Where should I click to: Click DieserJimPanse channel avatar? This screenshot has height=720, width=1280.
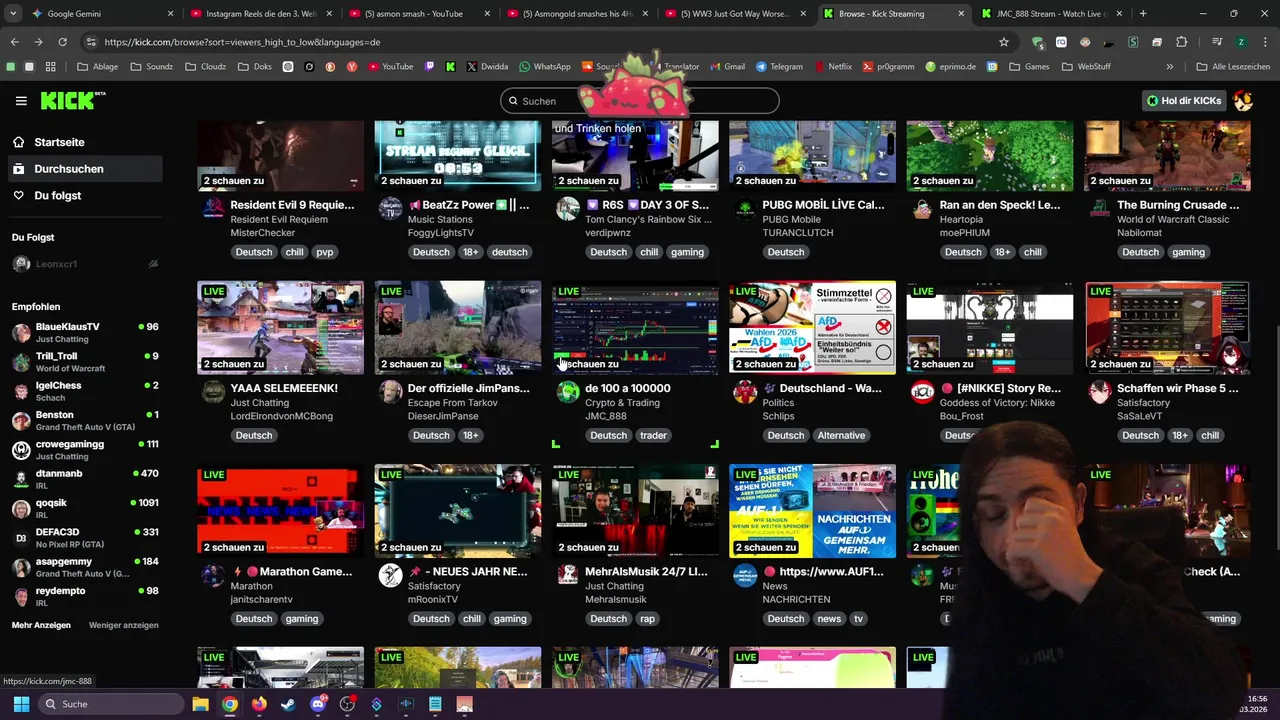(391, 392)
